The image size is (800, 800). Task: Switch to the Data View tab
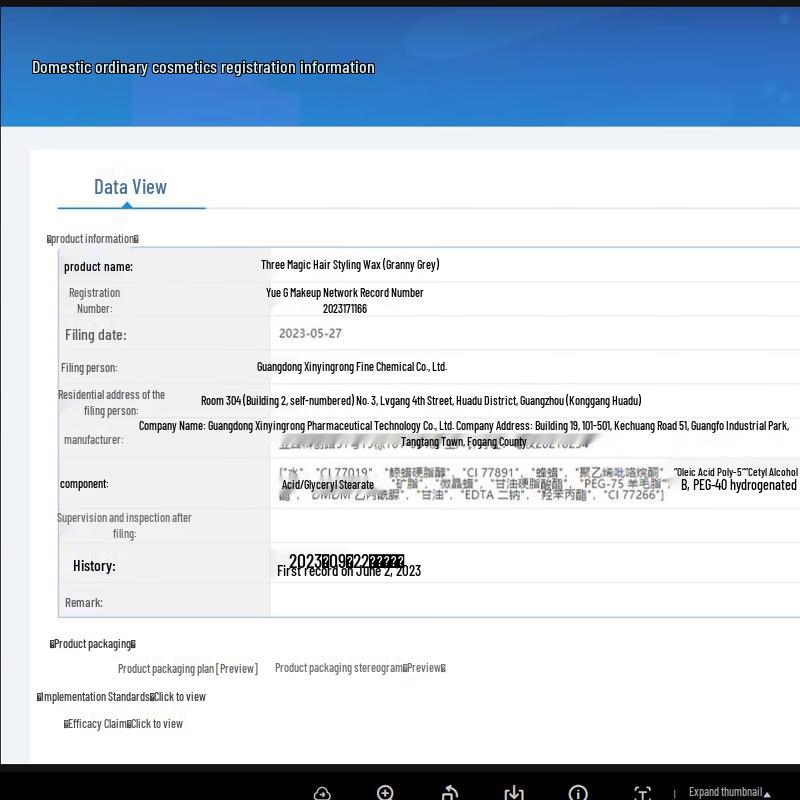(130, 187)
